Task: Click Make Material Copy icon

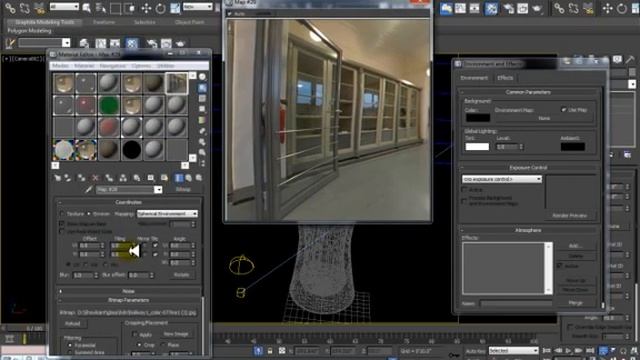Action: click(109, 178)
